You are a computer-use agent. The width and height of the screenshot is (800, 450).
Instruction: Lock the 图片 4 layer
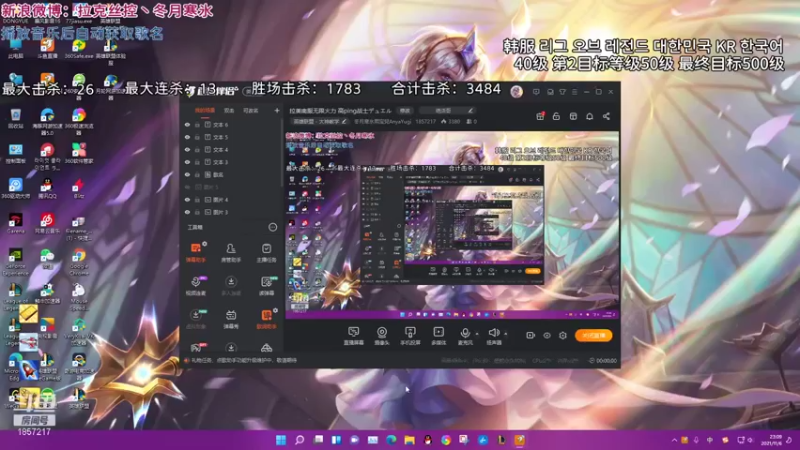(197, 199)
